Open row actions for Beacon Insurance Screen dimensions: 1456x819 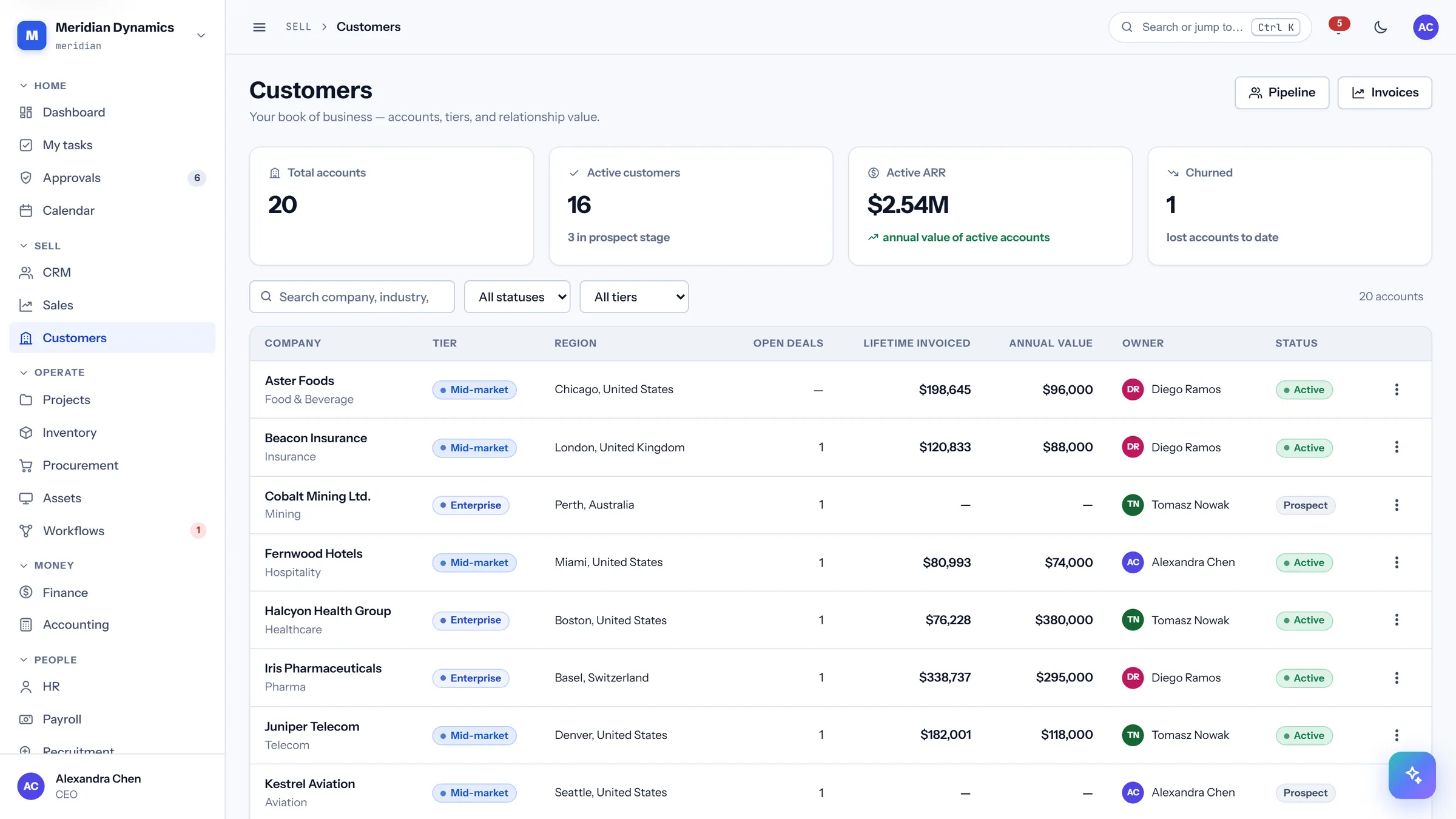pyautogui.click(x=1397, y=447)
